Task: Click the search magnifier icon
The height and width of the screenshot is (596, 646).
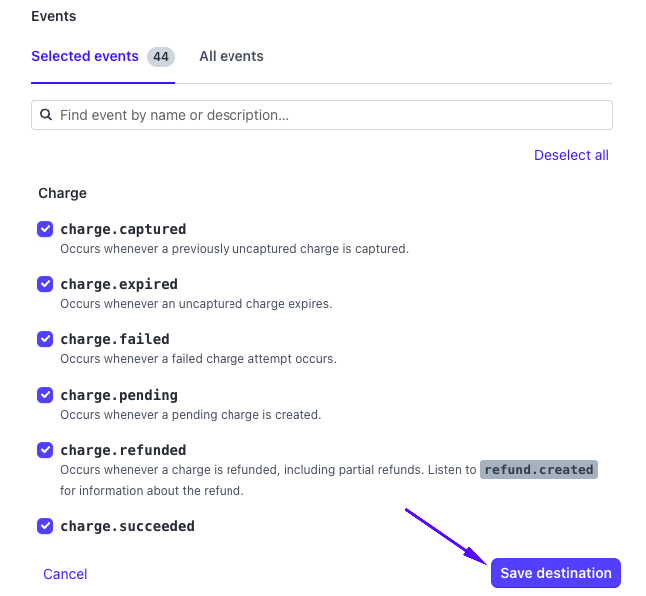Action: click(46, 115)
